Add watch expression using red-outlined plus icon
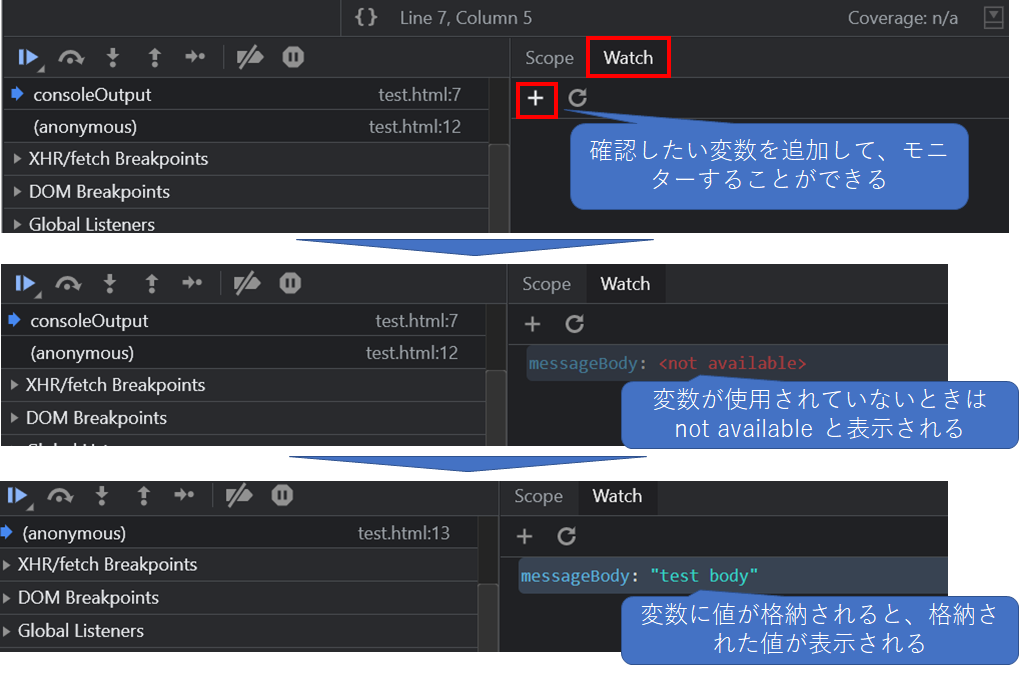The height and width of the screenshot is (674, 1019). pyautogui.click(x=535, y=99)
